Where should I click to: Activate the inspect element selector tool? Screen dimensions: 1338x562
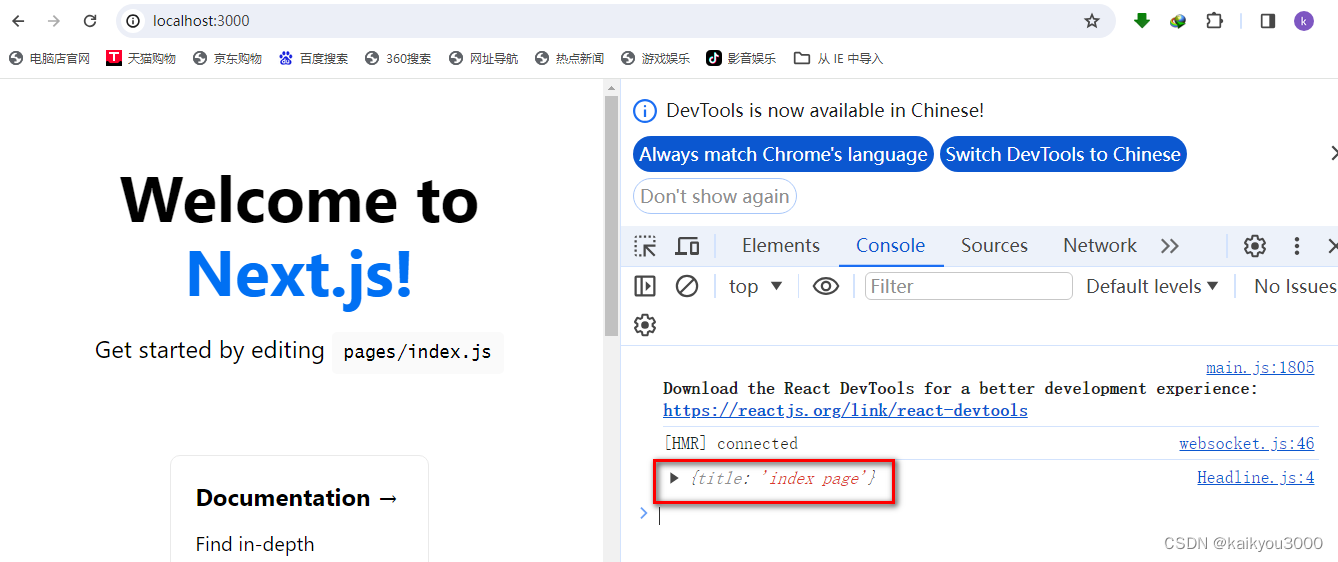[x=645, y=246]
